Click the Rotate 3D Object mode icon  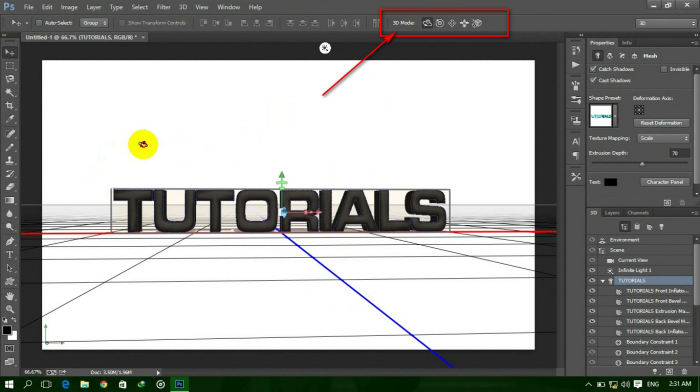pos(427,23)
